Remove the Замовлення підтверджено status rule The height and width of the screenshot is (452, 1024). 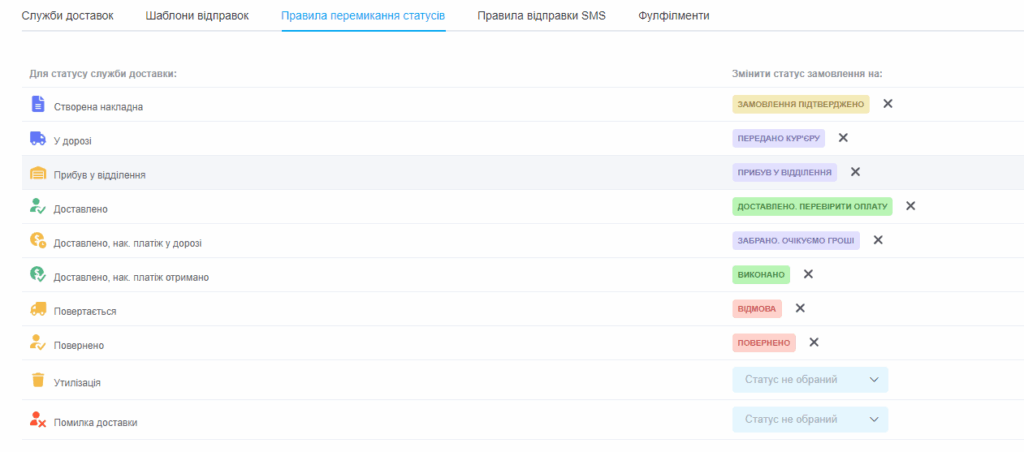click(x=888, y=104)
